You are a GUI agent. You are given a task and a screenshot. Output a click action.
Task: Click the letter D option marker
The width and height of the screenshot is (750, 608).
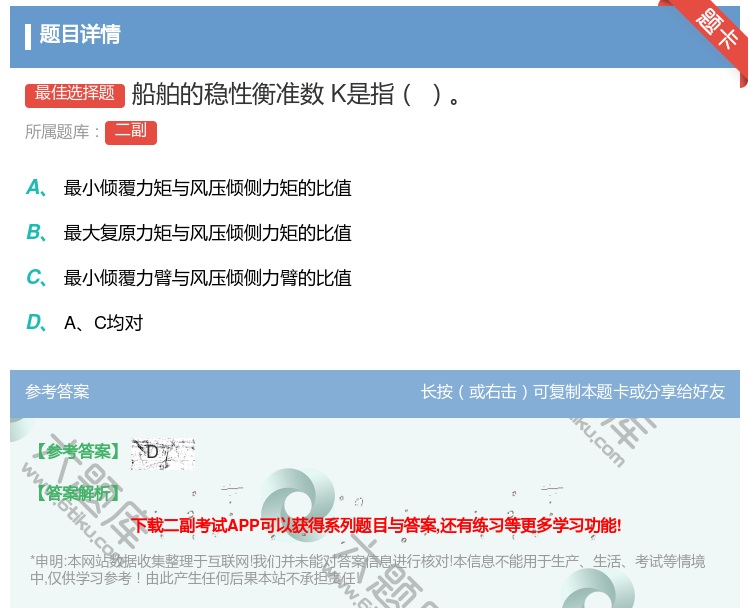36,323
